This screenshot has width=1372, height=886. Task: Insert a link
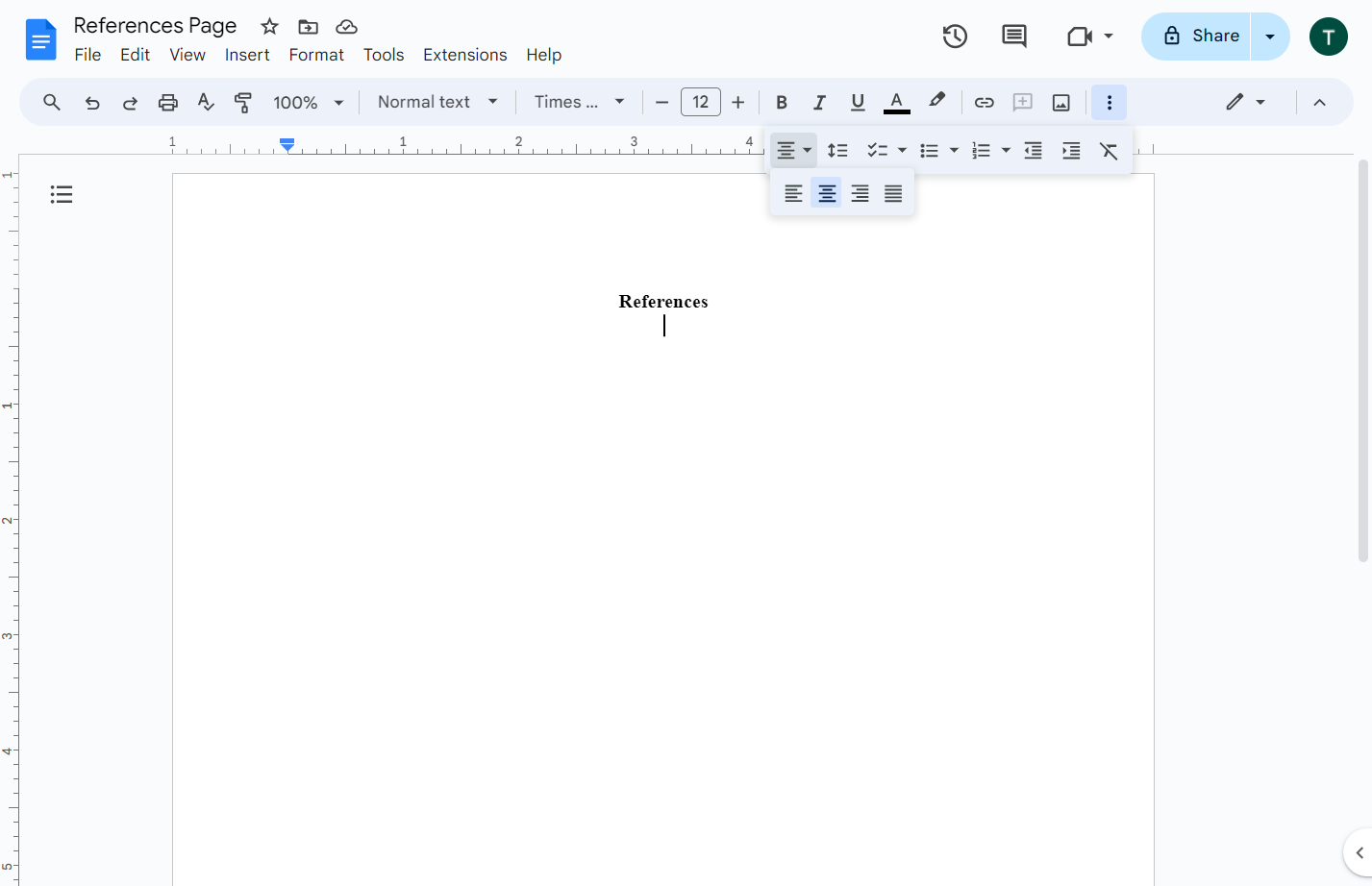(985, 102)
